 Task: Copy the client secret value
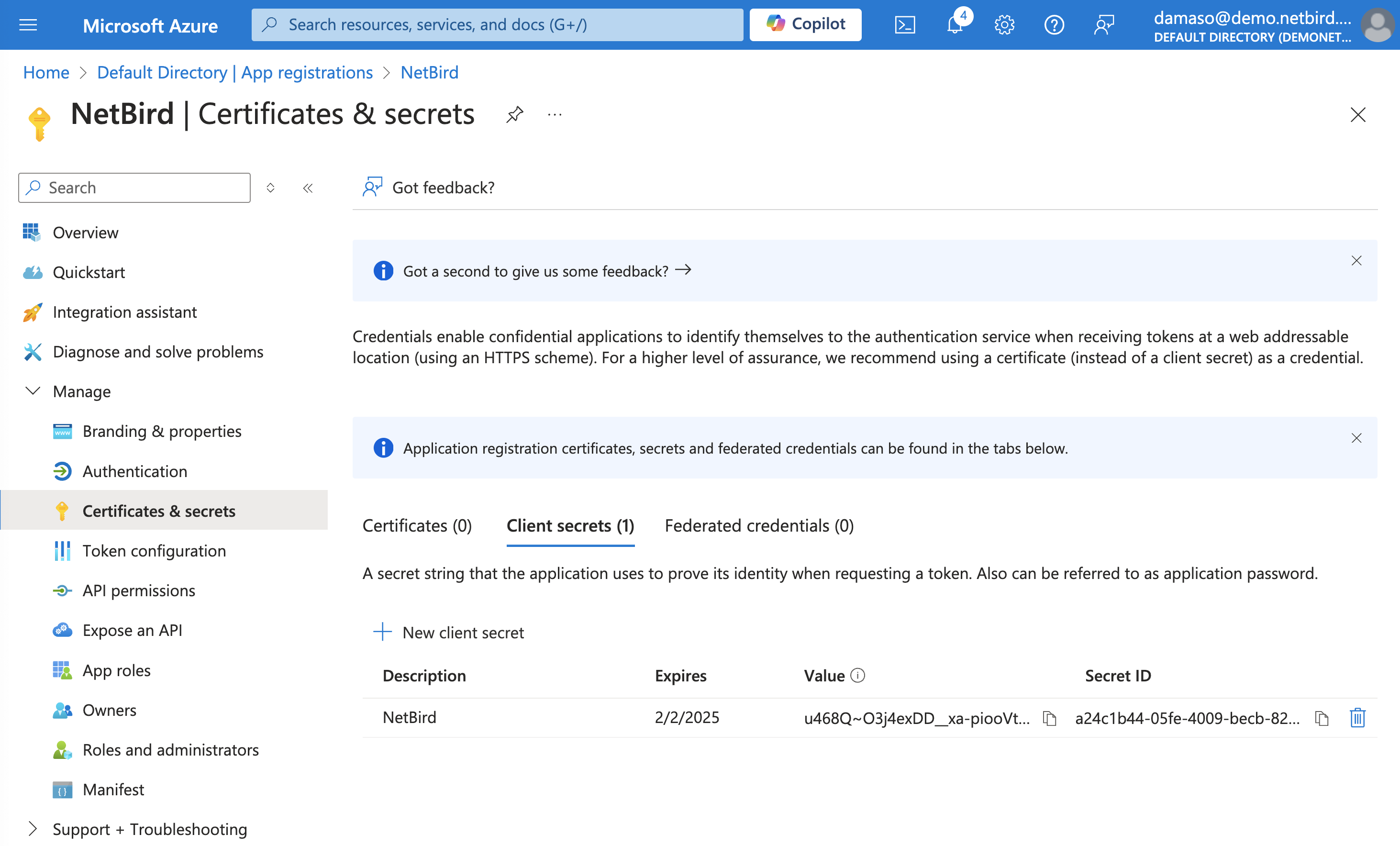[1049, 718]
